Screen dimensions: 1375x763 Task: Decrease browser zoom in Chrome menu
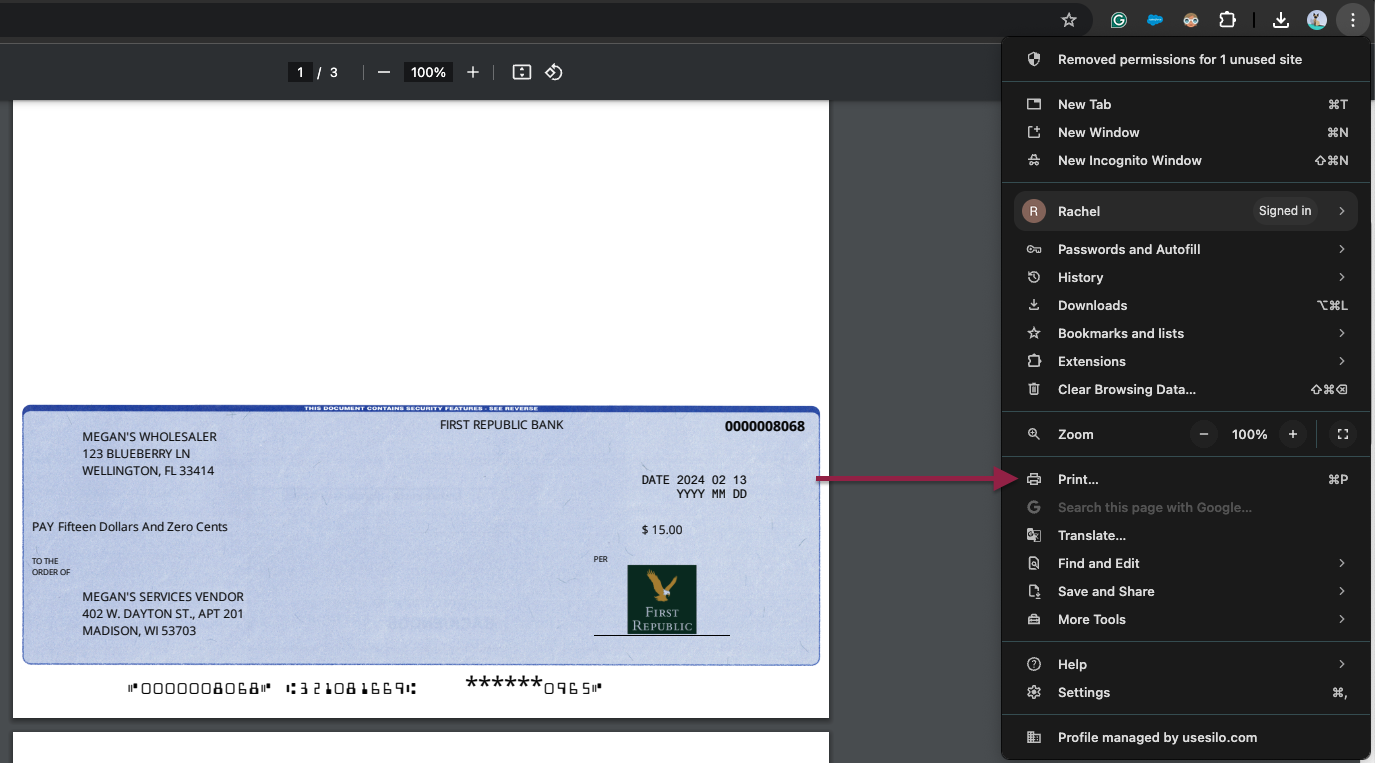click(1204, 434)
